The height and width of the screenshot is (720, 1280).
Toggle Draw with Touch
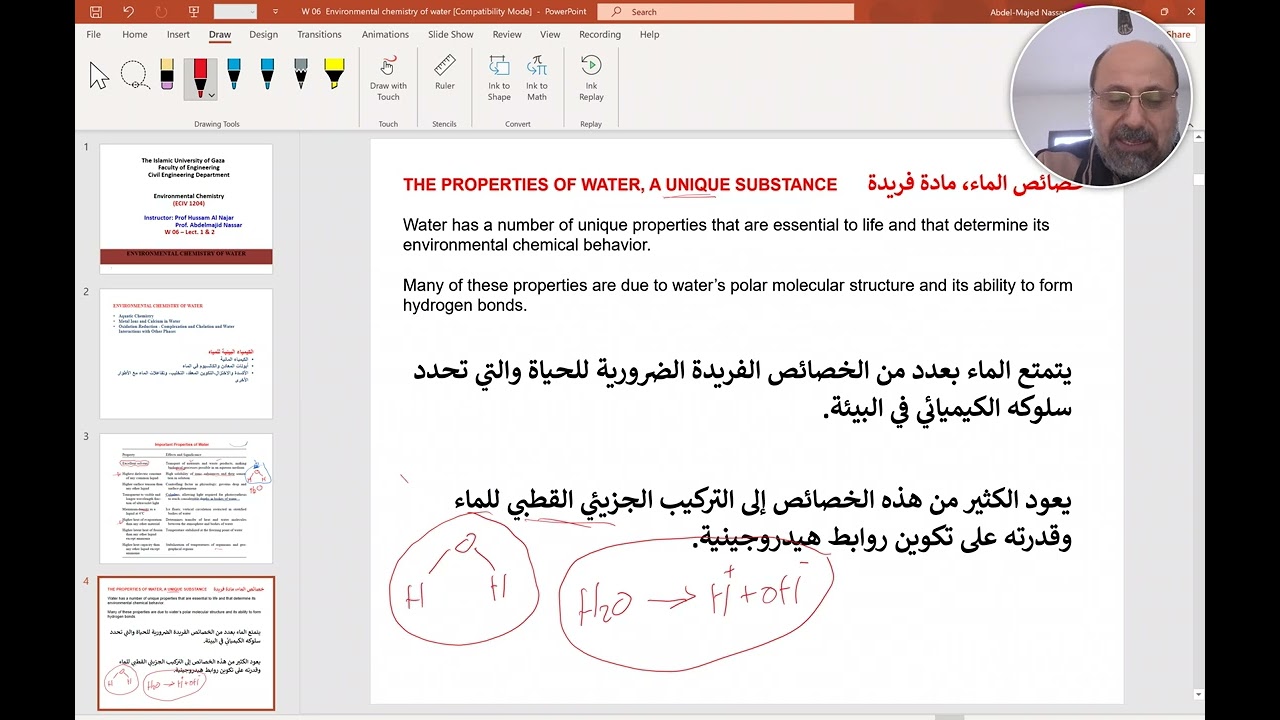[388, 78]
